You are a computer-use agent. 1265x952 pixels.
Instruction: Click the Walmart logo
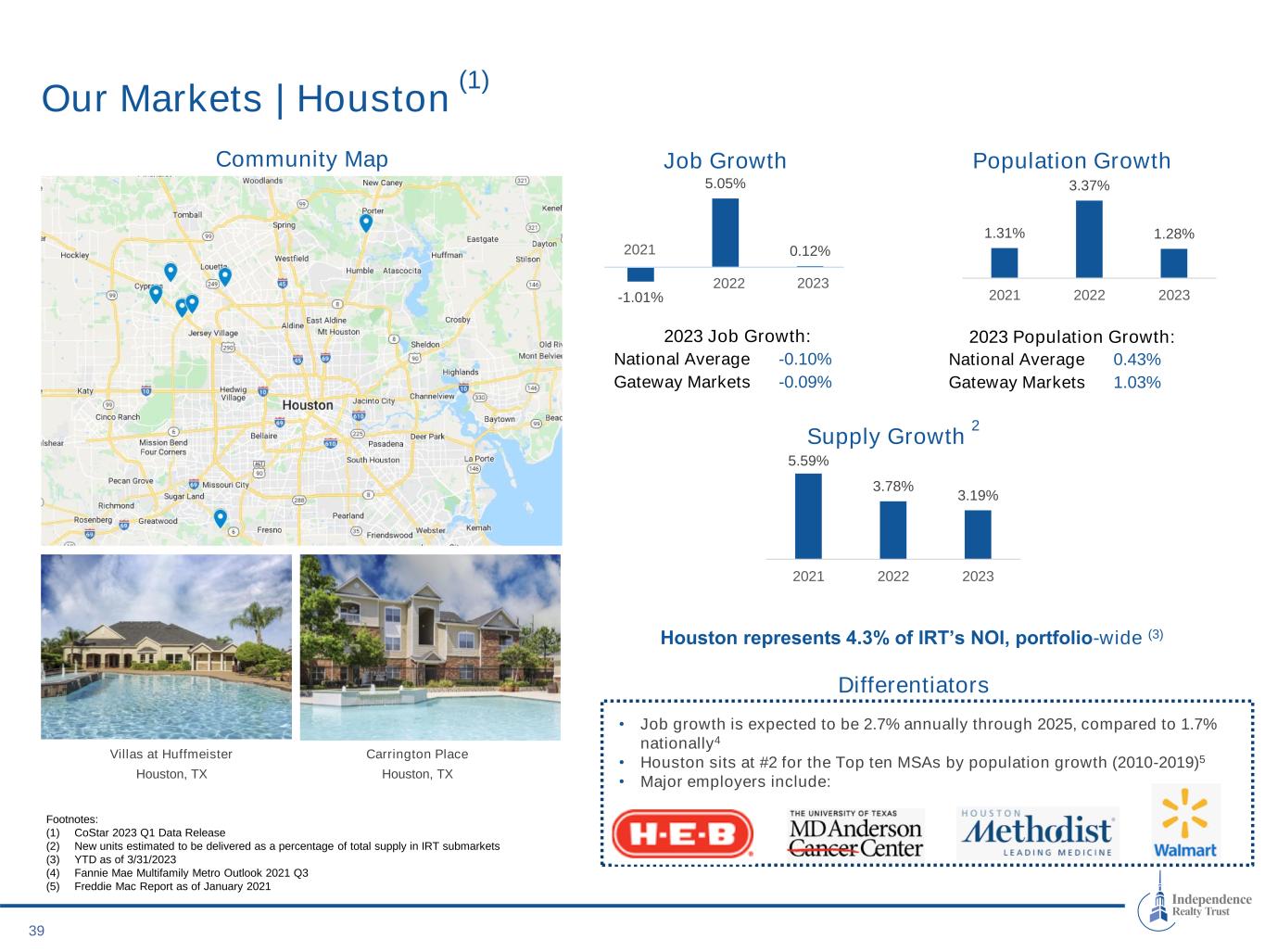[1185, 822]
